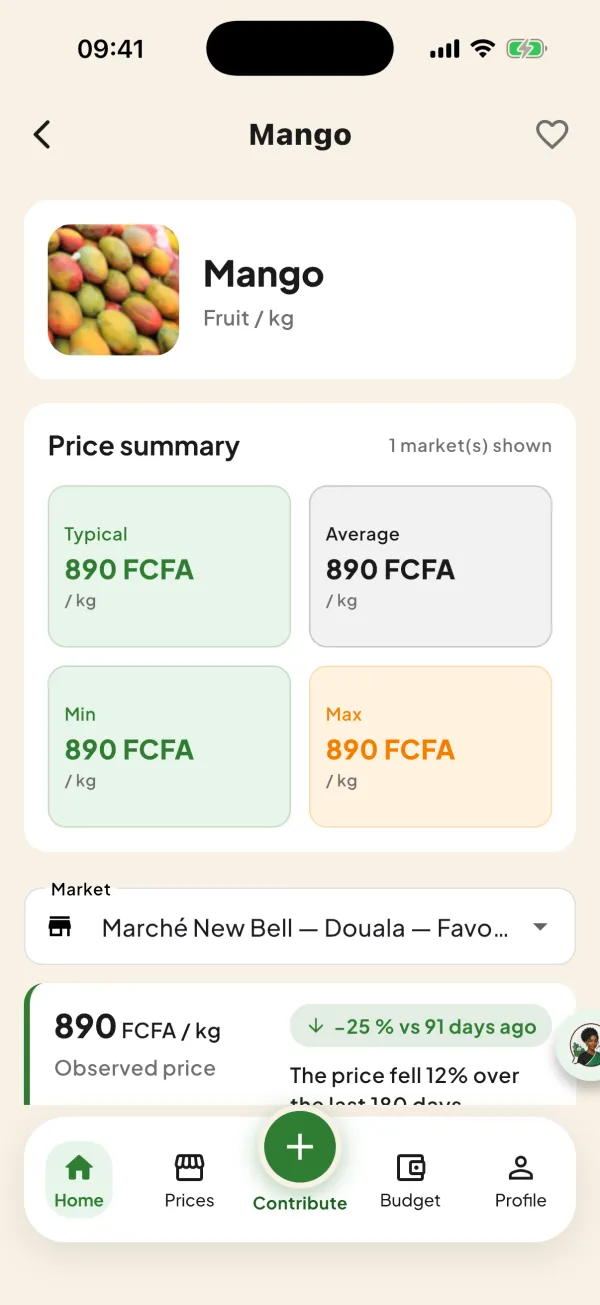Screen dimensions: 600x1305
Task: Tap the -25 % vs 91 days ago badge
Action: click(421, 1026)
